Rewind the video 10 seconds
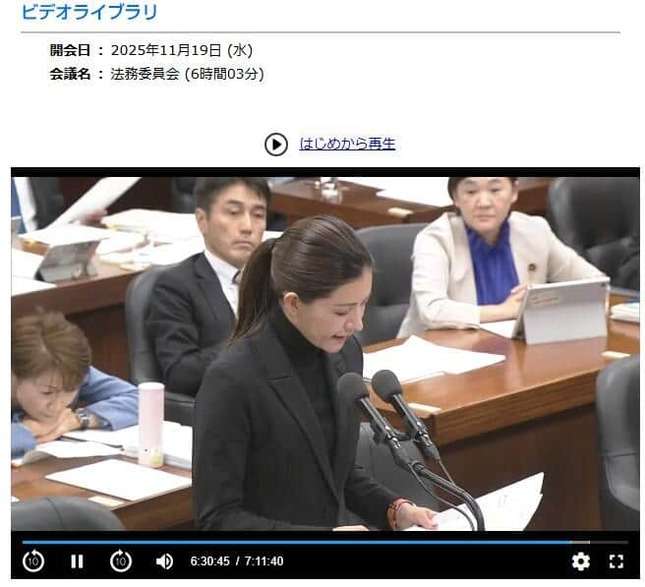645x587 pixels. pyautogui.click(x=33, y=561)
